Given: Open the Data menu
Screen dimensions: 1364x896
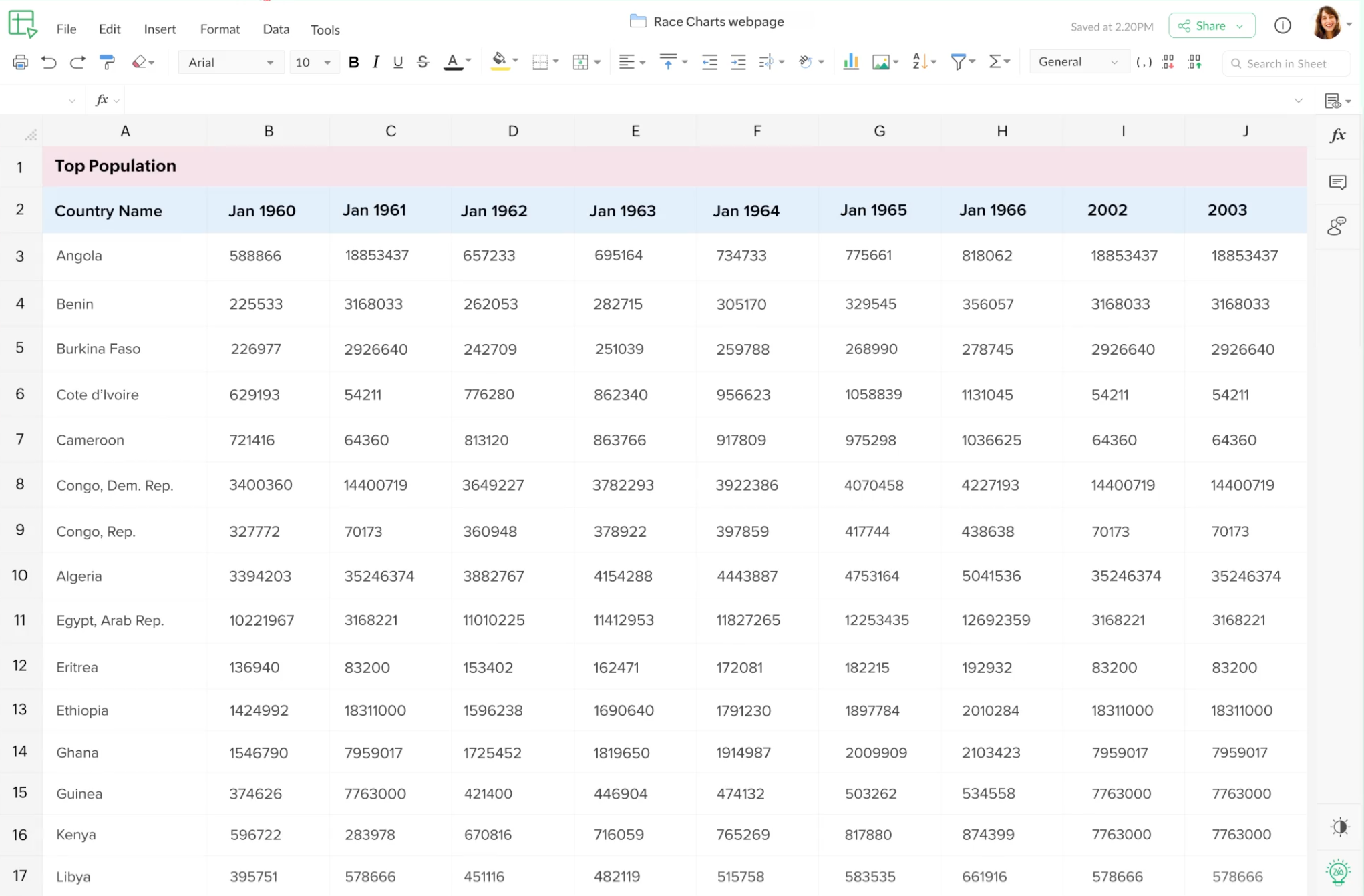Looking at the screenshot, I should pyautogui.click(x=276, y=29).
